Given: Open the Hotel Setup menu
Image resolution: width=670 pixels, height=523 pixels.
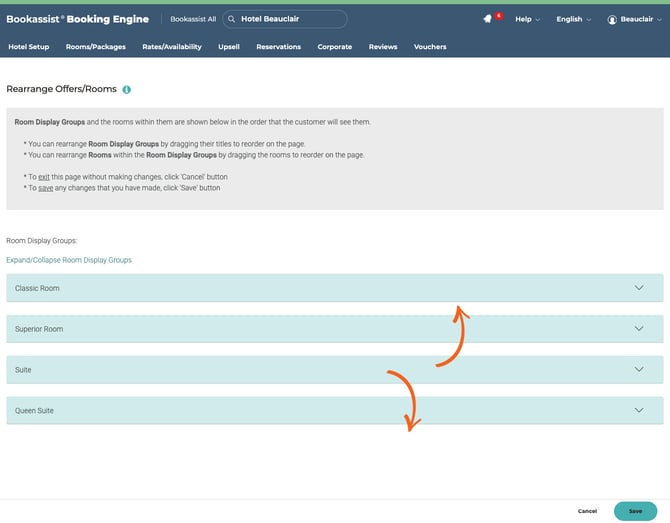Looking at the screenshot, I should pyautogui.click(x=28, y=47).
